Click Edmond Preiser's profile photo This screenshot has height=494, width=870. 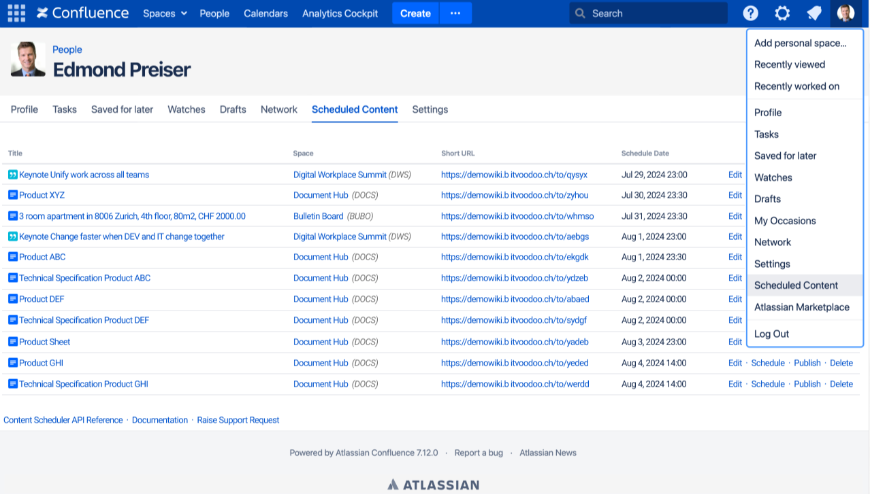click(28, 59)
